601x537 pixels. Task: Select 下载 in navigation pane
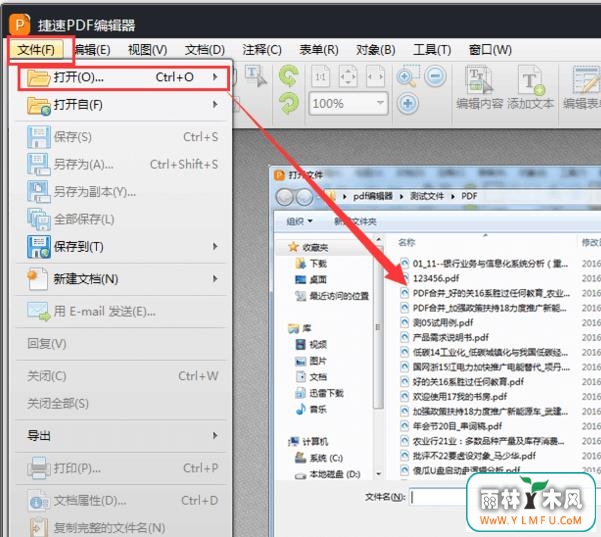click(x=311, y=263)
